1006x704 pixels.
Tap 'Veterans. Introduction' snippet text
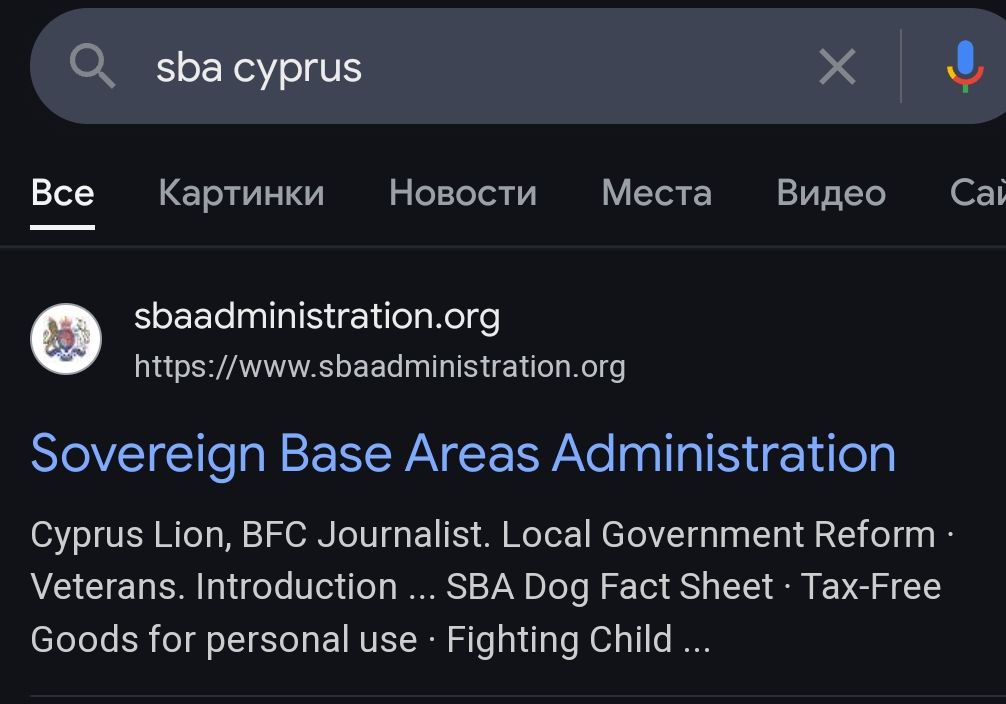[214, 587]
